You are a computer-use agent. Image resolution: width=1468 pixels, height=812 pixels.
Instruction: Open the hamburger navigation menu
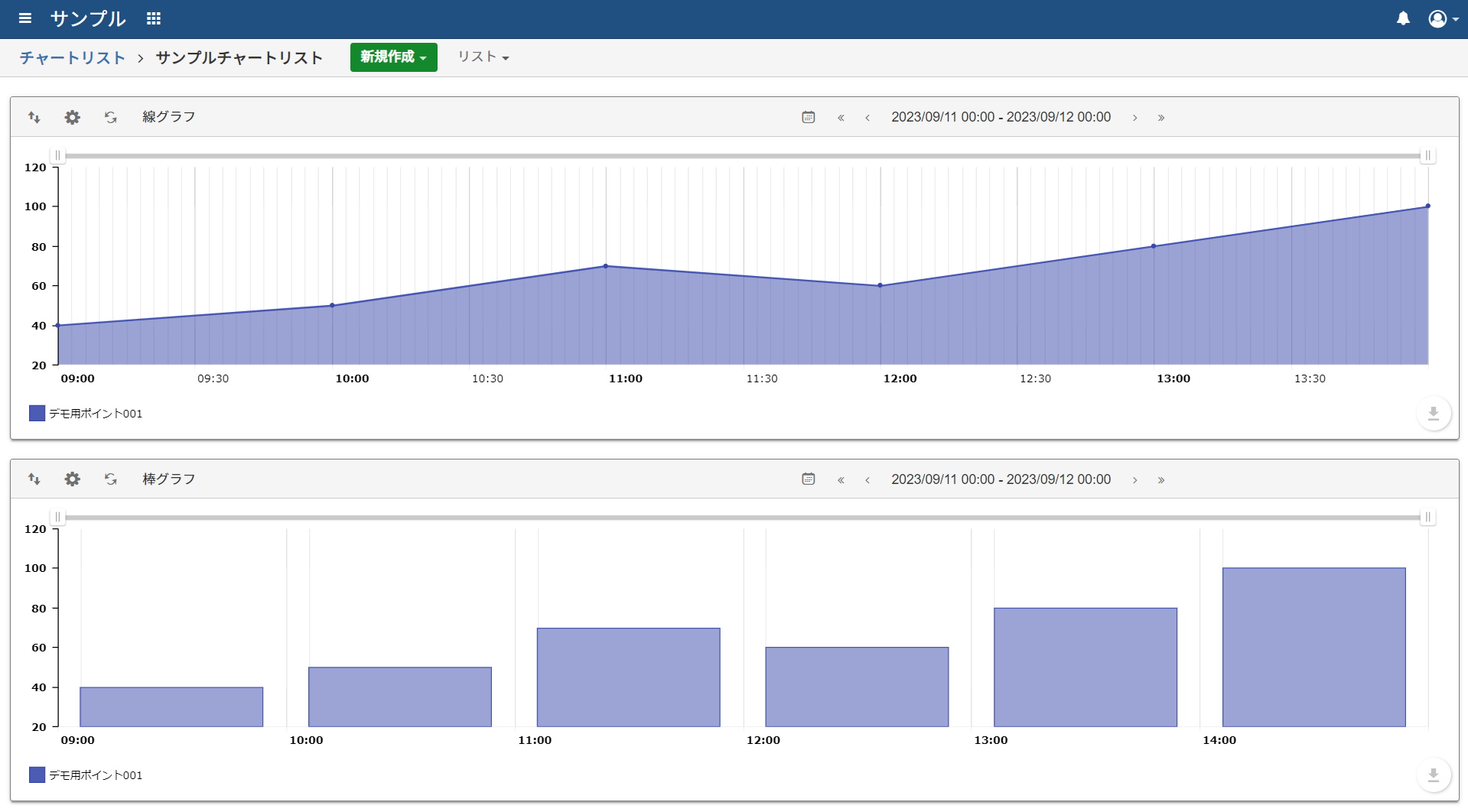[25, 18]
